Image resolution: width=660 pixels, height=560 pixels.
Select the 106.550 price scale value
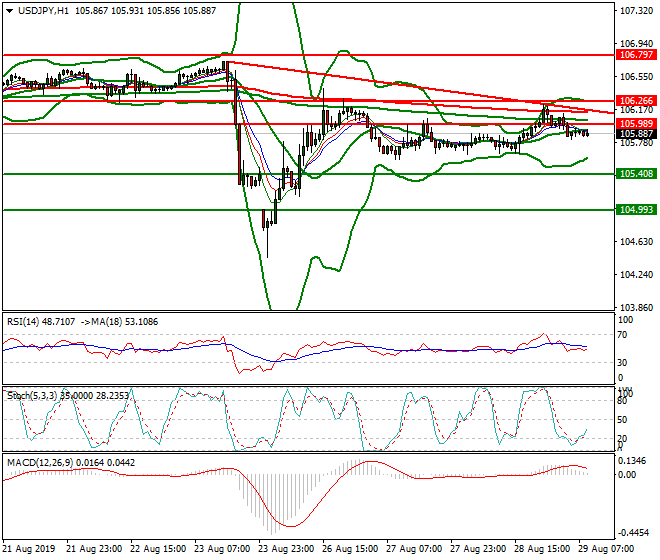tap(636, 77)
